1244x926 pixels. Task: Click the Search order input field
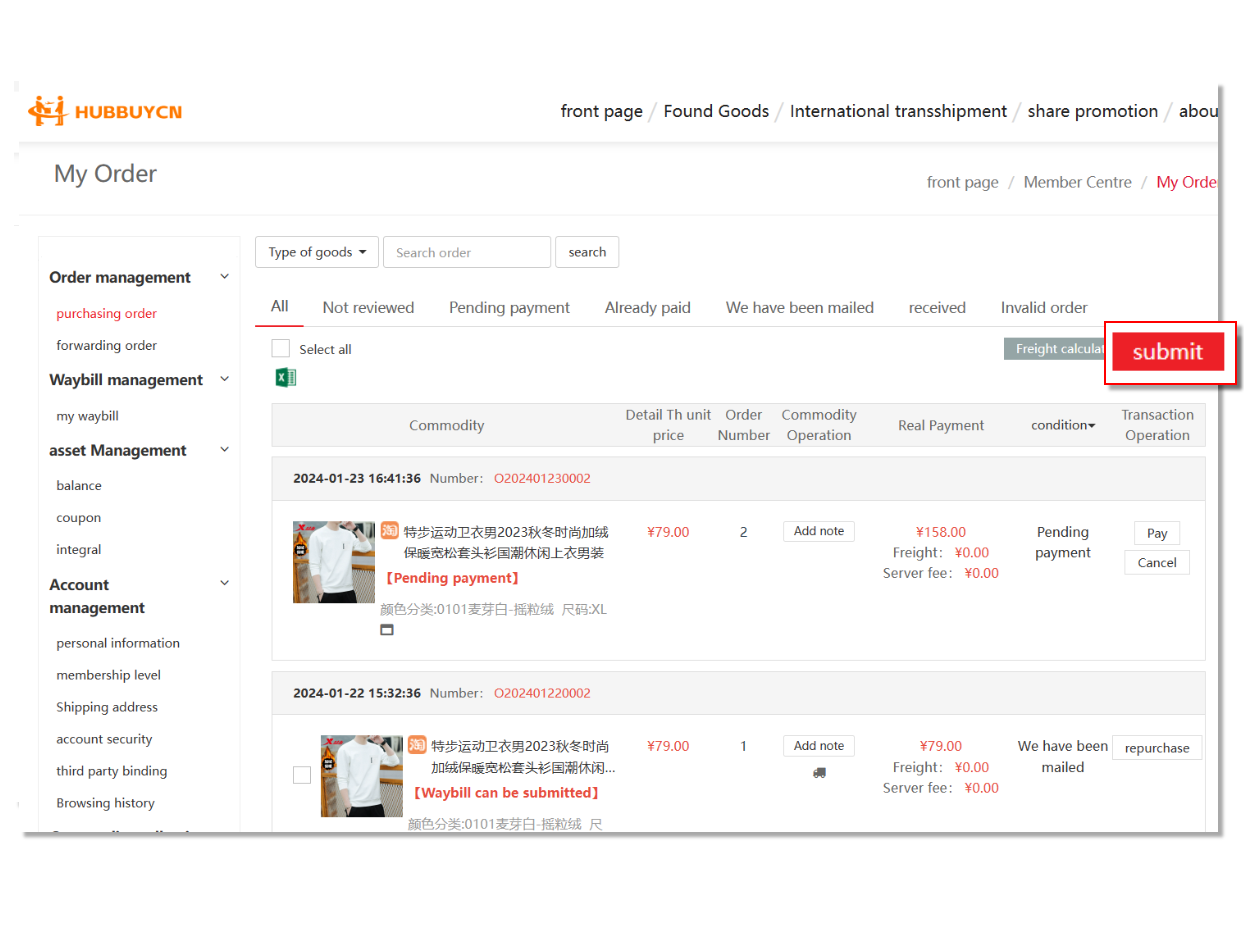click(x=466, y=252)
